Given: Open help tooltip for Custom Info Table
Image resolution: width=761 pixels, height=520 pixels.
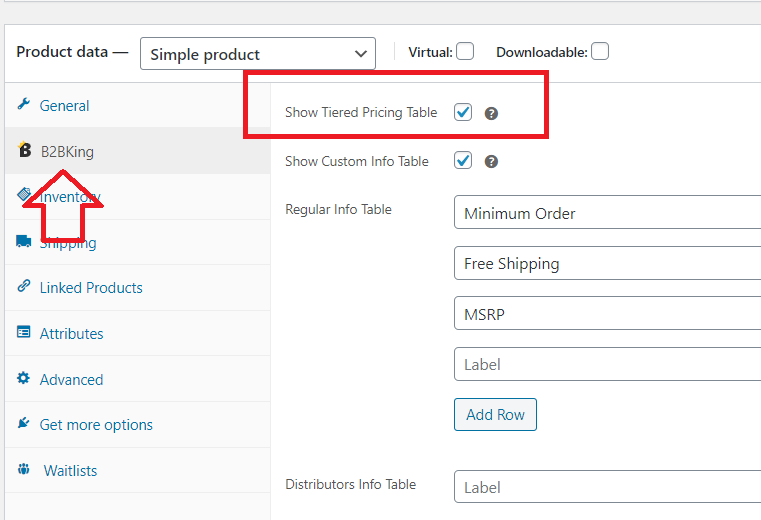Looking at the screenshot, I should tap(491, 162).
